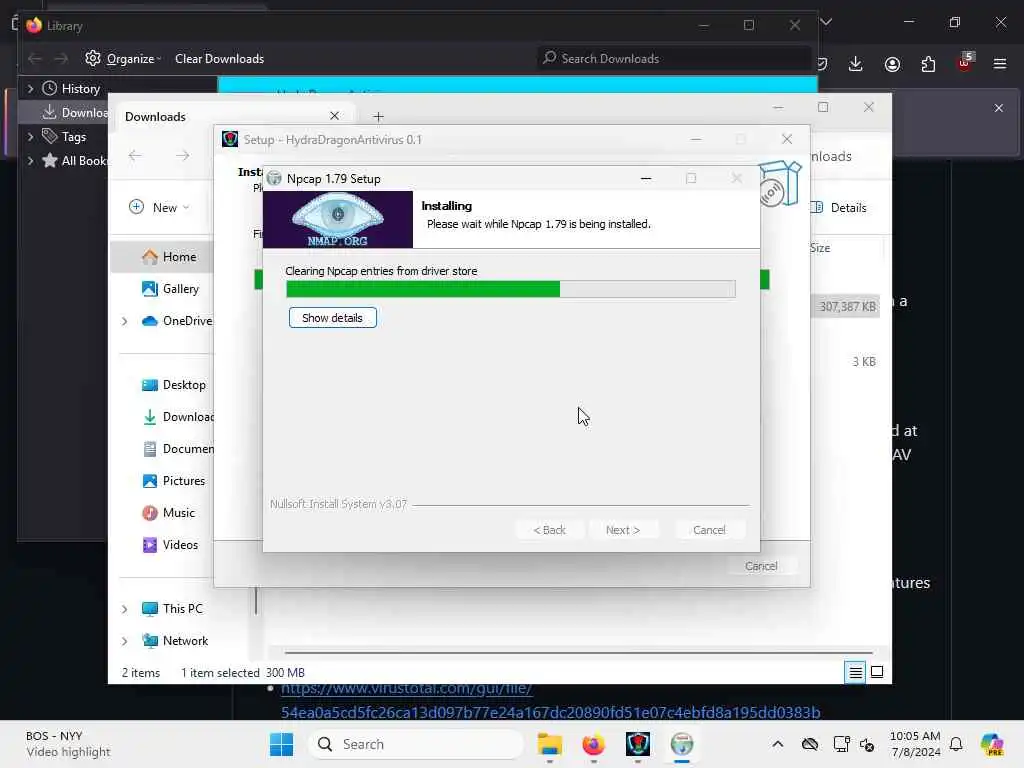Open Firefox hamburger application menu
Screen dimensions: 1024x768
tap(1000, 64)
